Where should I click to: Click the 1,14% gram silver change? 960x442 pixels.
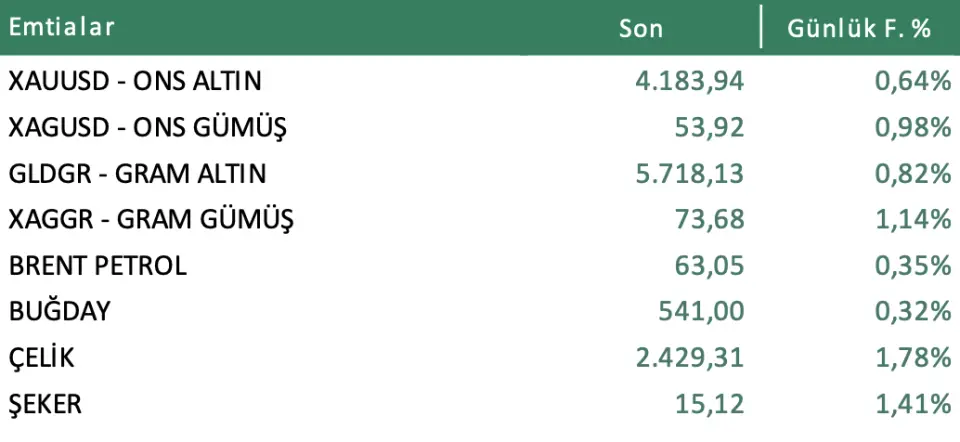coord(912,219)
